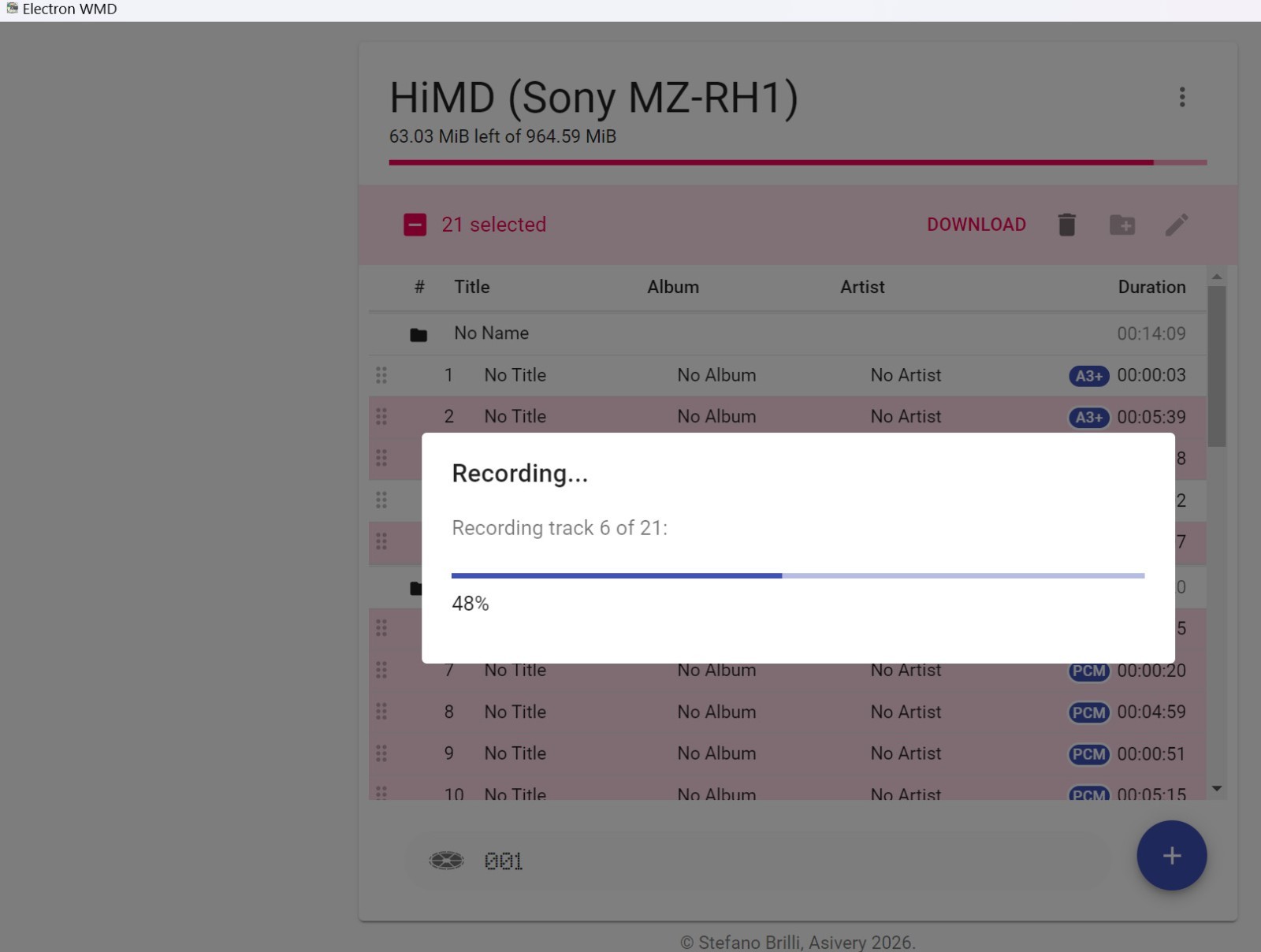
Task: Click duration 00:00:03 on track 1
Action: coord(1151,375)
